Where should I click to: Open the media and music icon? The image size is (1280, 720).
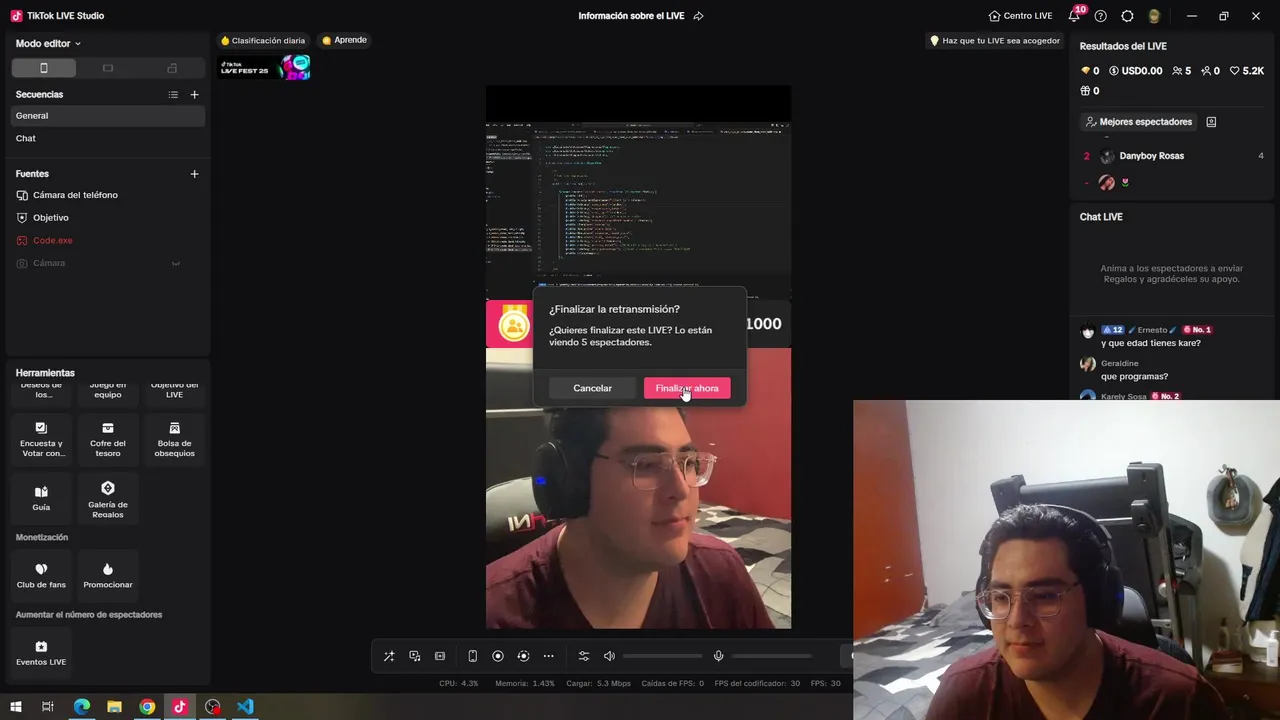pyautogui.click(x=414, y=656)
